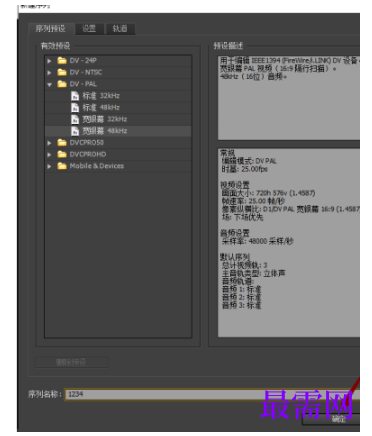Click the 音频 1: 标准 line

(241, 289)
